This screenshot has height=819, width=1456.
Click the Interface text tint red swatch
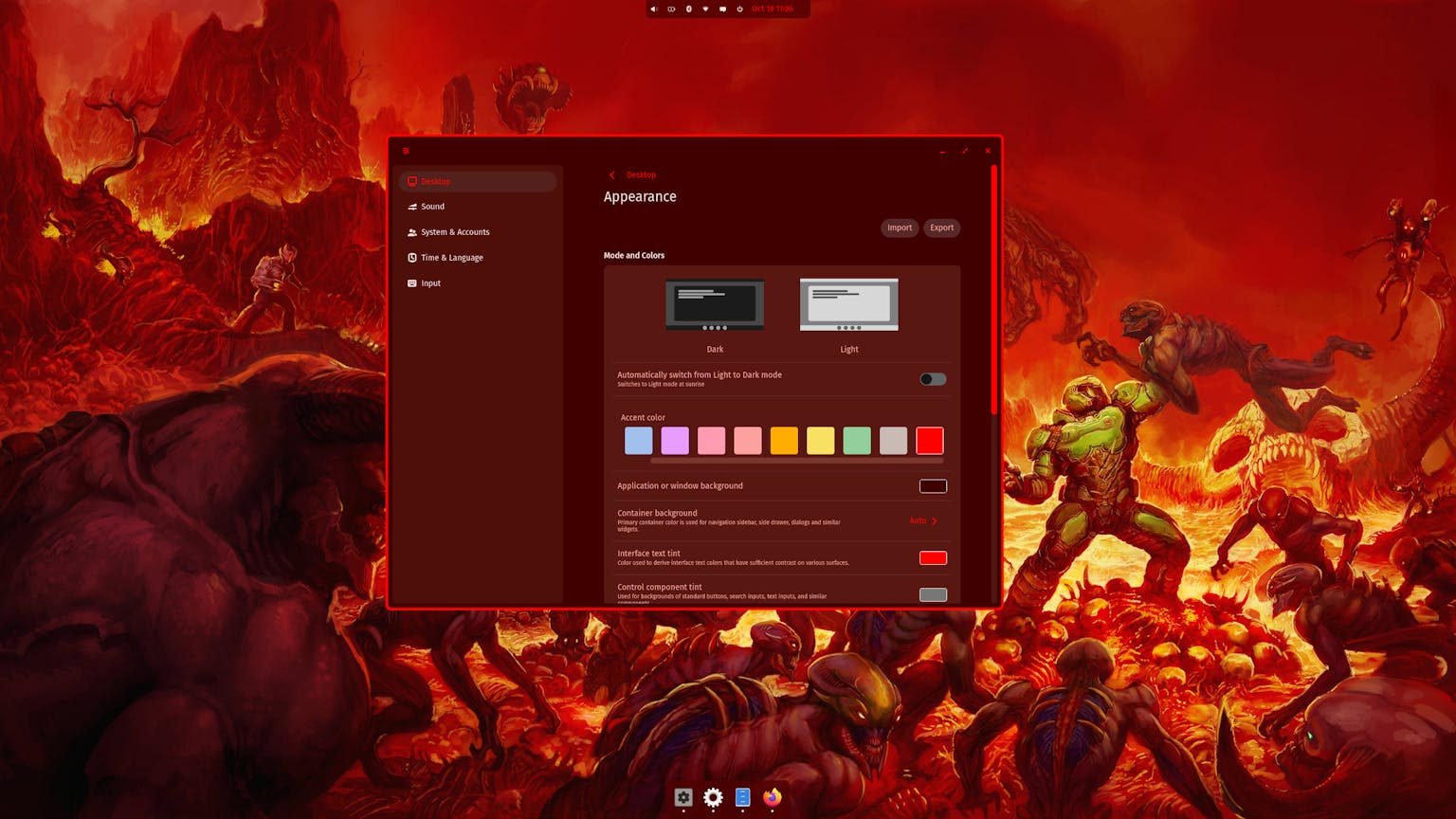click(933, 557)
